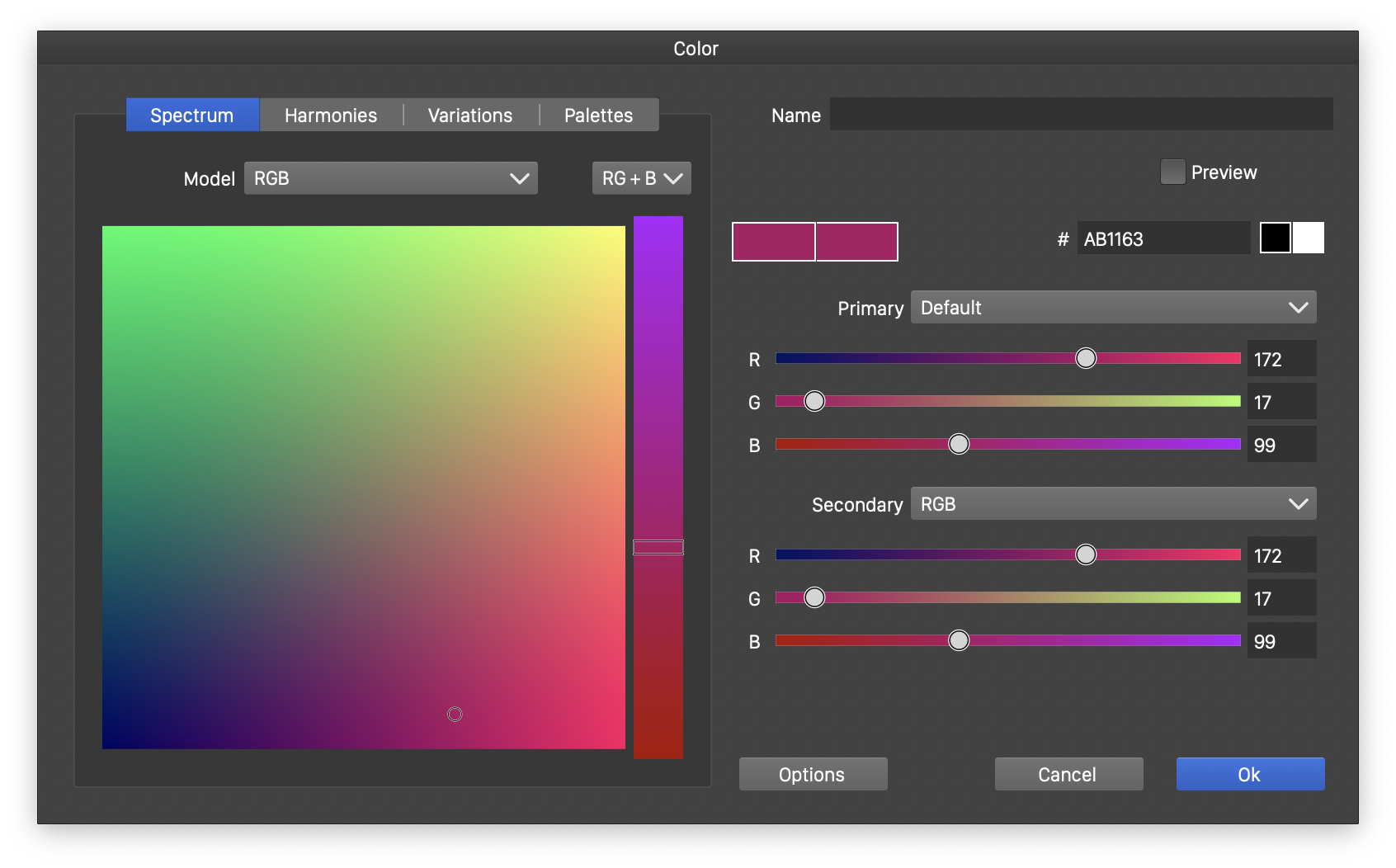Open the Secondary RGB dropdown
Screen dimensions: 1396x868
pyautogui.click(x=1112, y=503)
